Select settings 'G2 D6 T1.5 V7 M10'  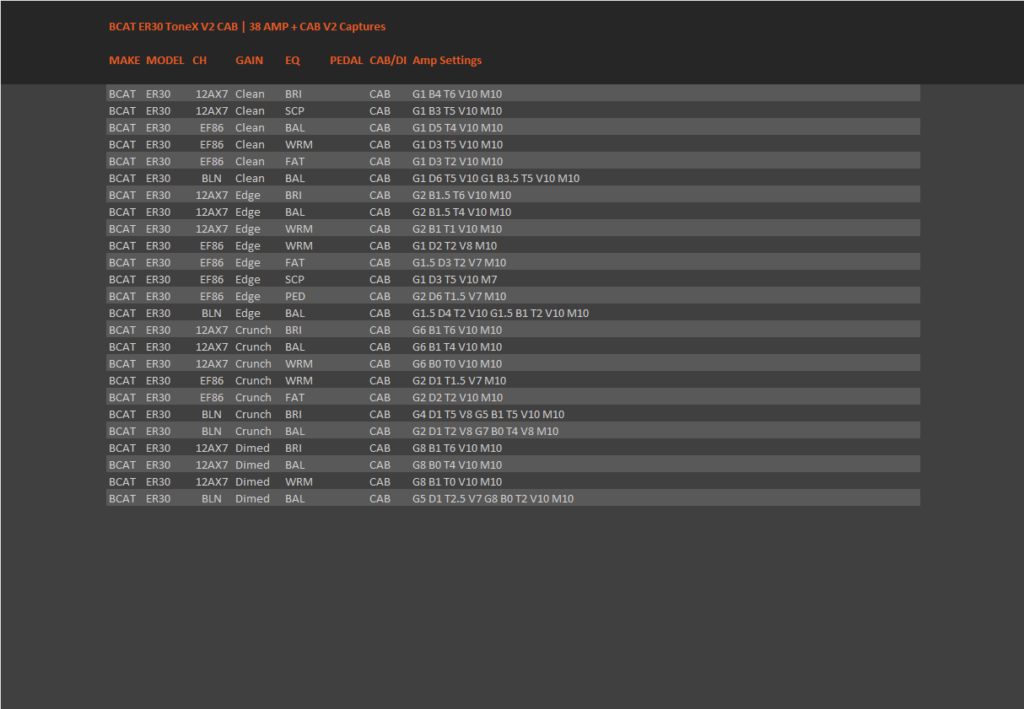(458, 296)
